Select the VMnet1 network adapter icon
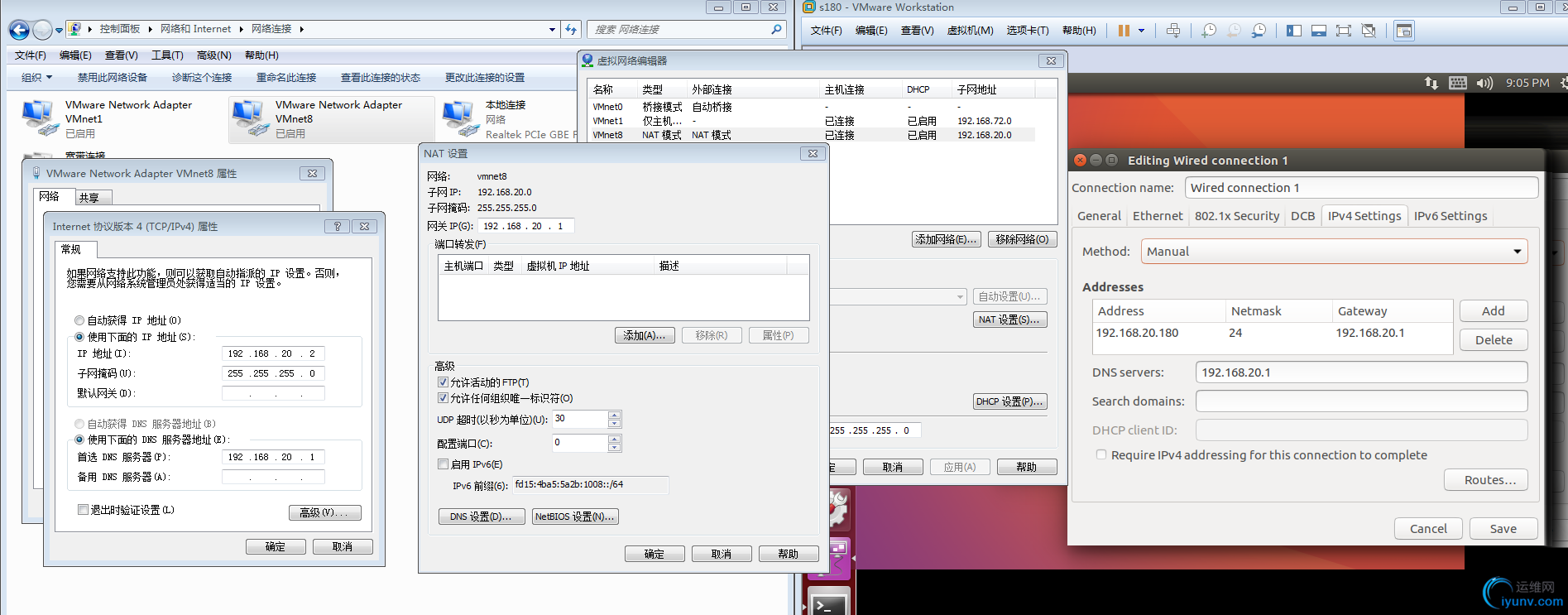 point(39,119)
